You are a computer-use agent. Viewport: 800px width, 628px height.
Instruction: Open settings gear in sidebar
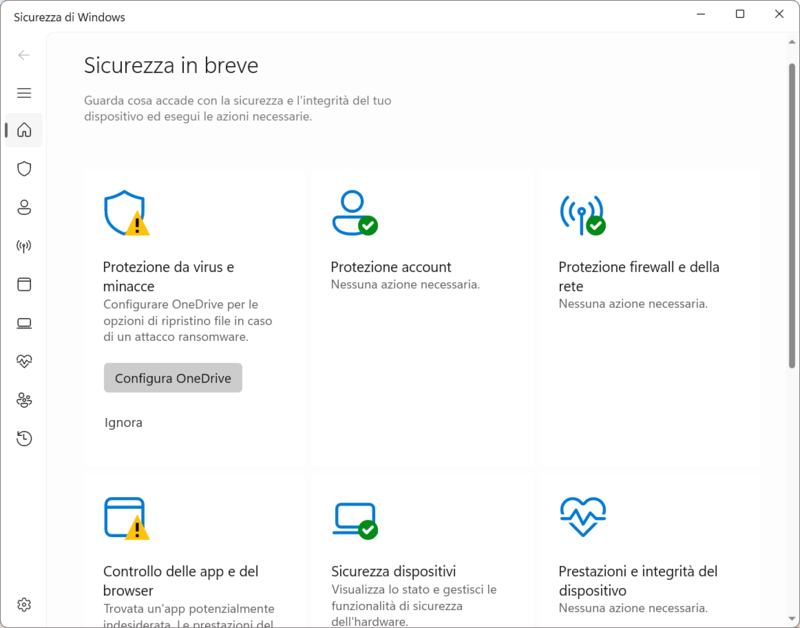click(x=24, y=605)
